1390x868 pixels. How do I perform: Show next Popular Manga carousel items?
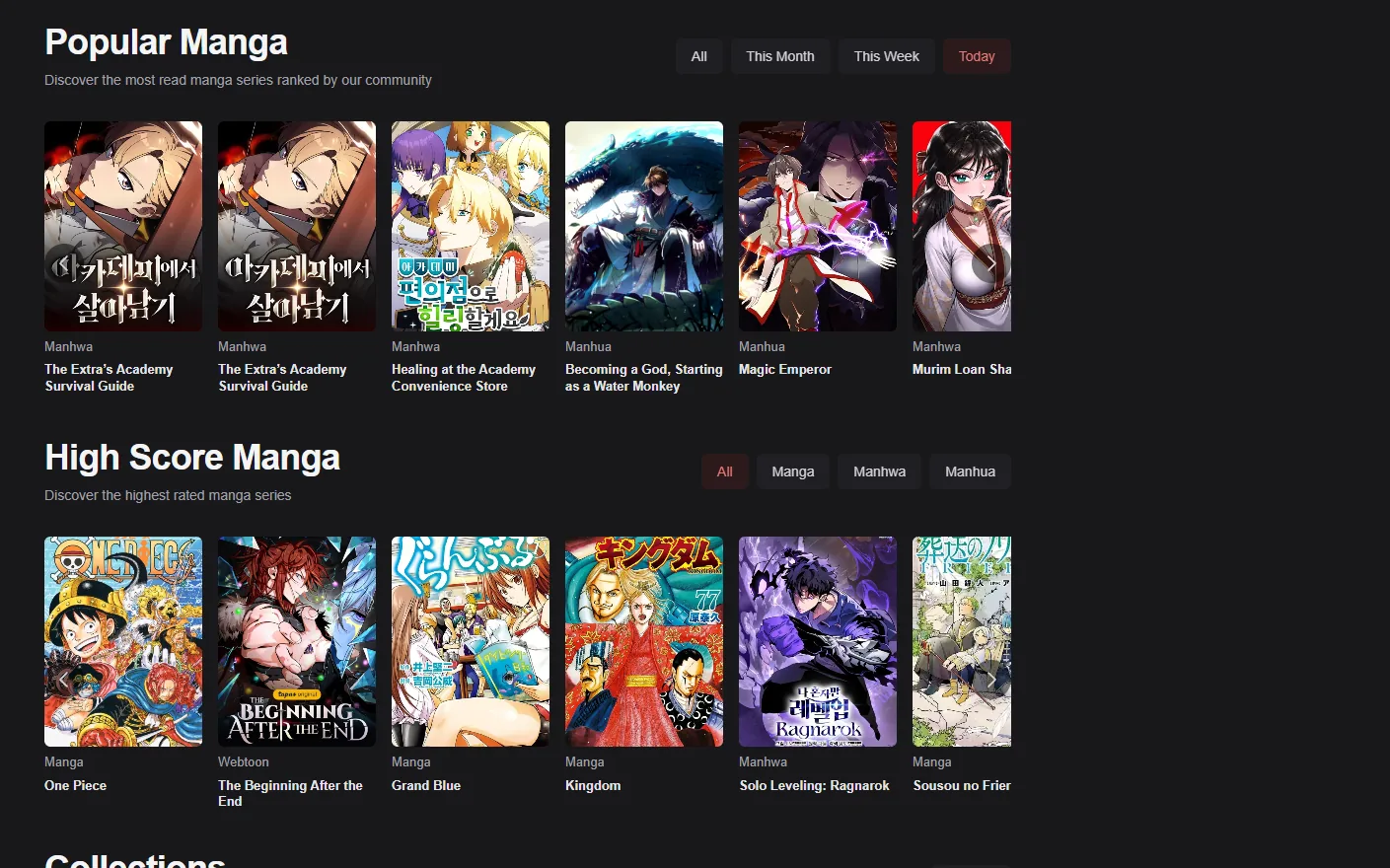point(990,263)
